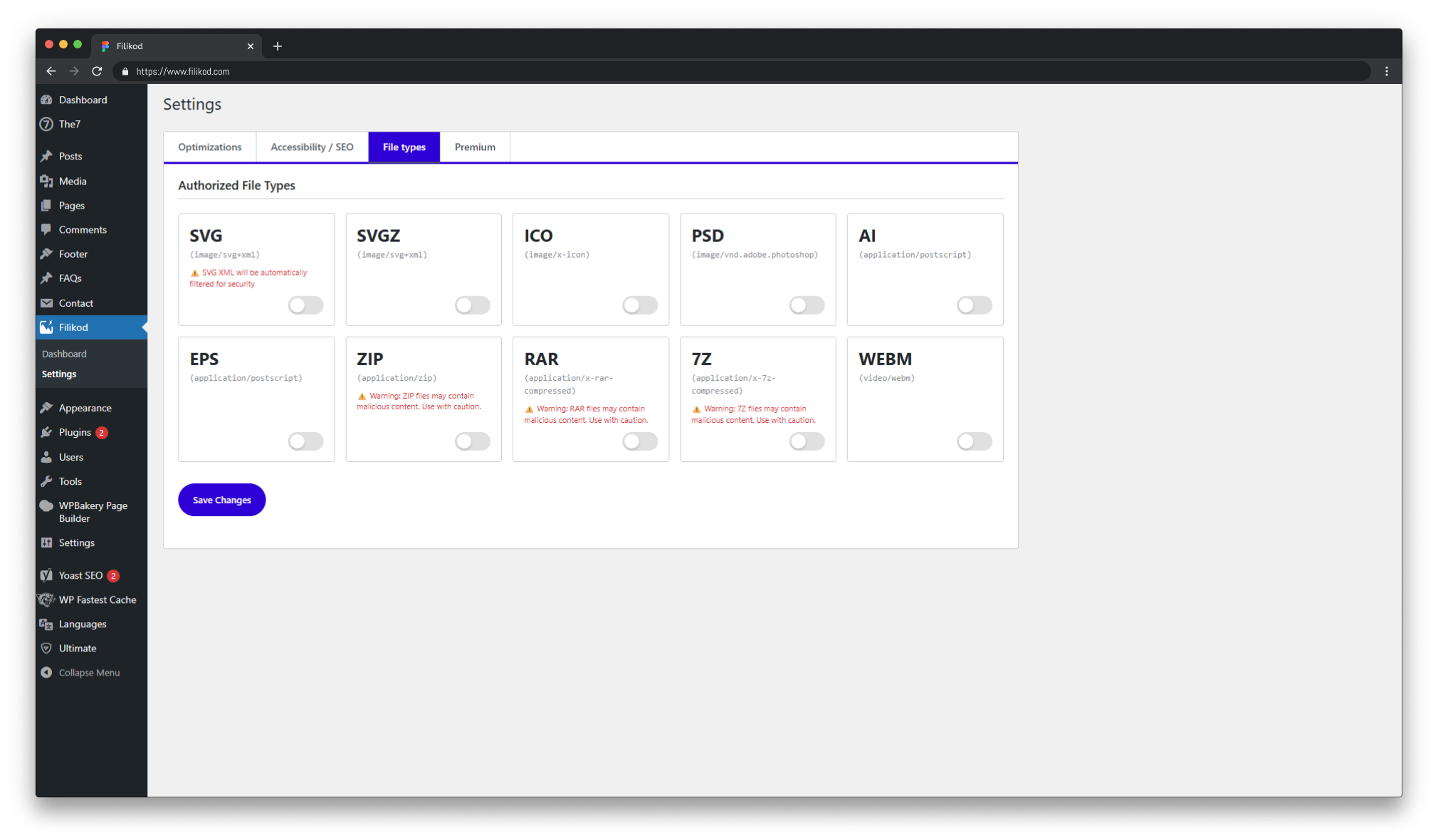Click the Save Changes button
Image resolution: width=1438 pixels, height=840 pixels.
pyautogui.click(x=221, y=500)
